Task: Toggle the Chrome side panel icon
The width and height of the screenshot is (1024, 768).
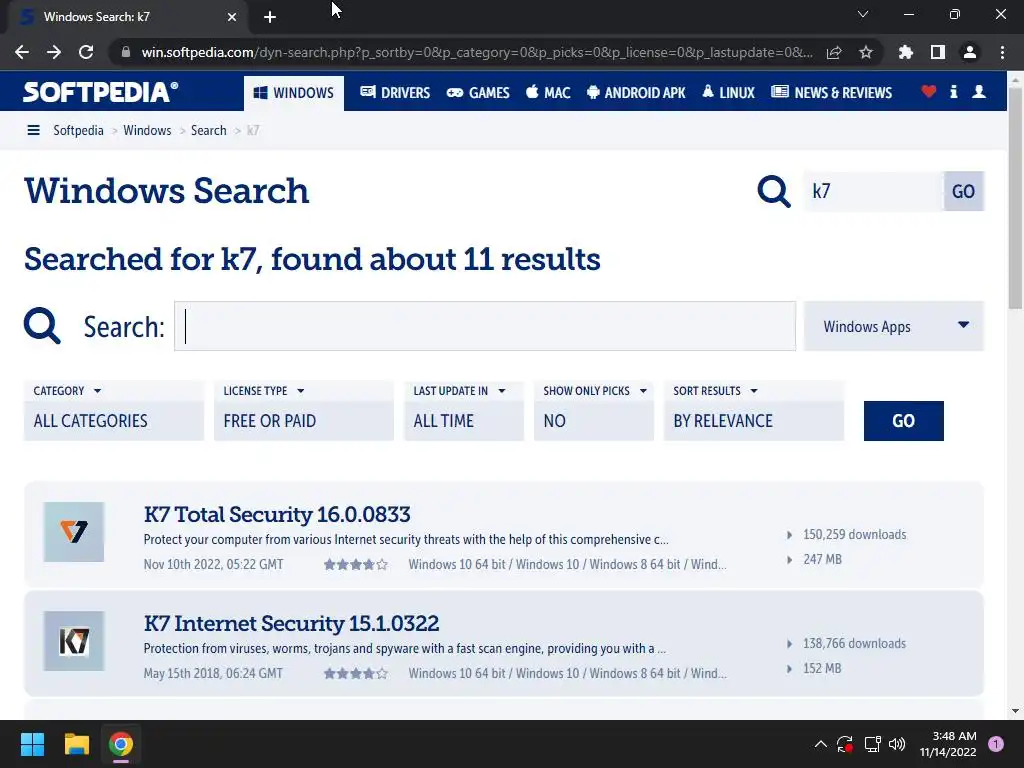Action: tap(938, 52)
